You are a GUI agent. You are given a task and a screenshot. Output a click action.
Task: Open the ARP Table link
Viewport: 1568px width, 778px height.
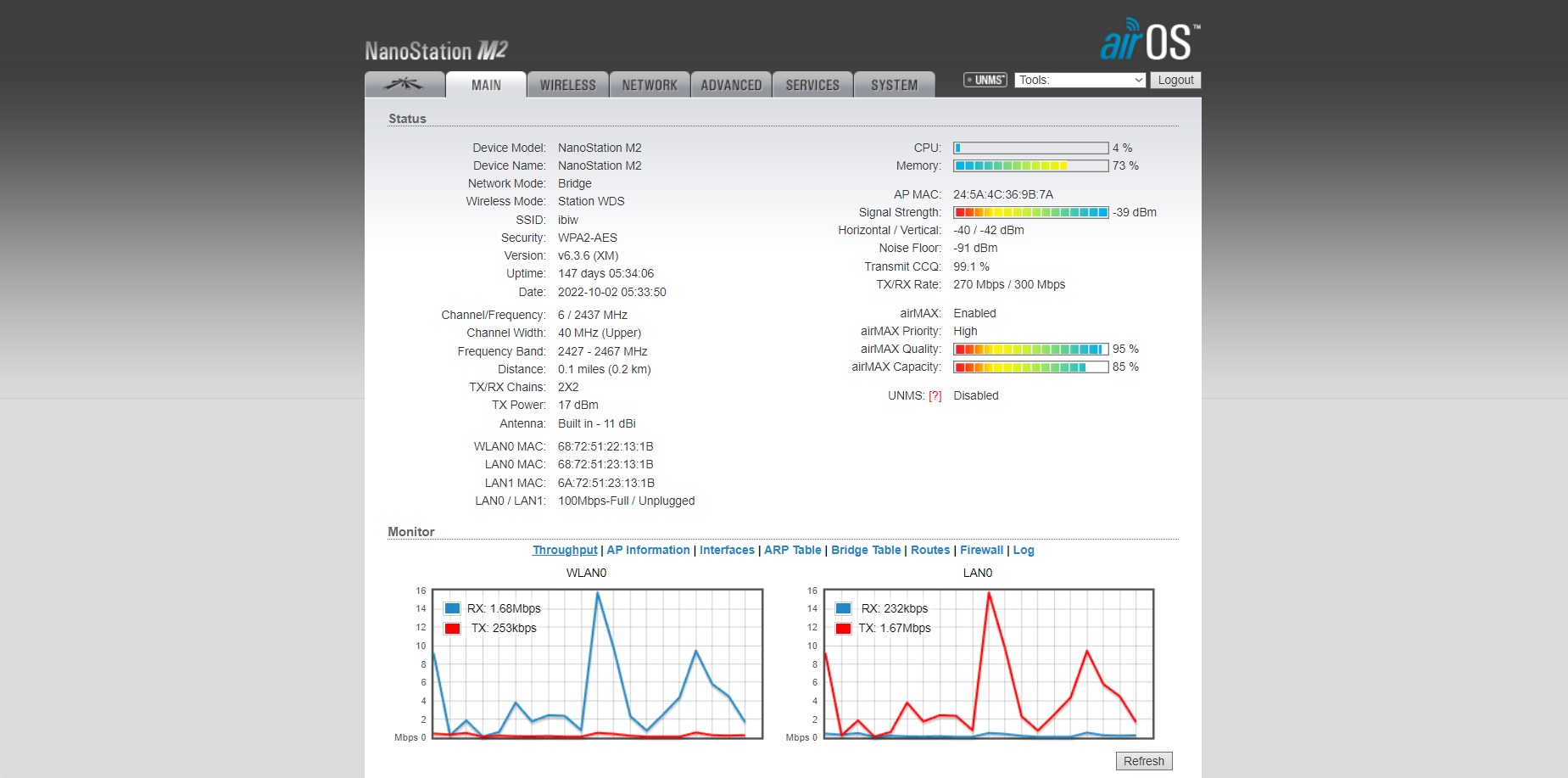coord(792,550)
